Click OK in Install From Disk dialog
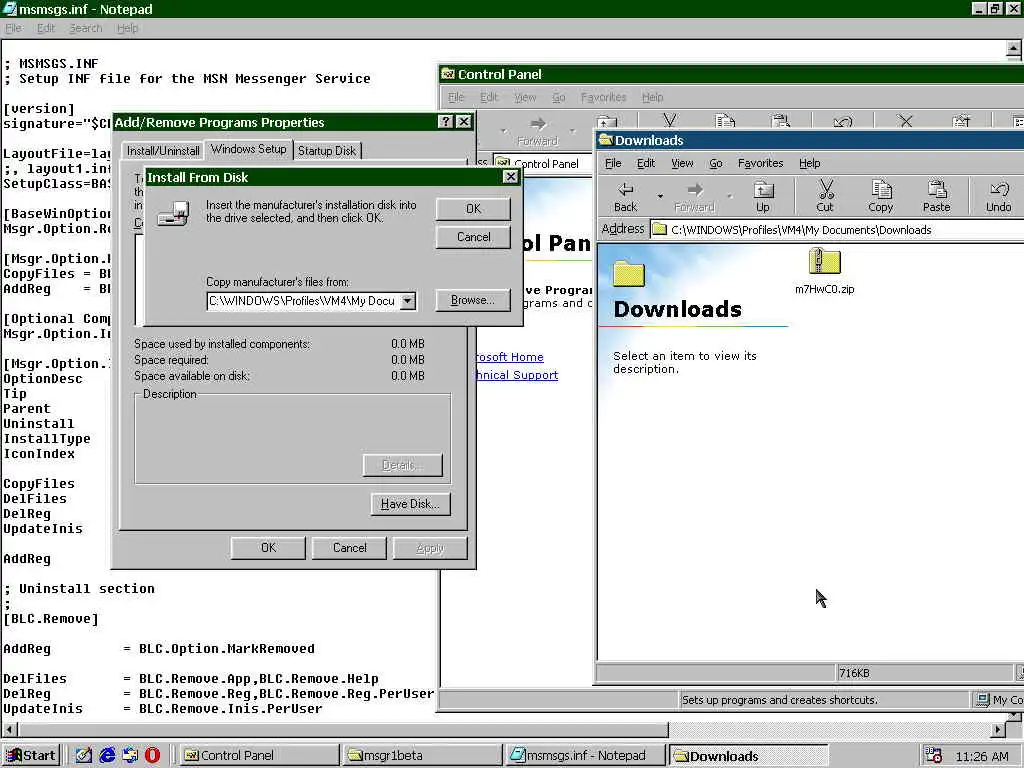 [473, 209]
